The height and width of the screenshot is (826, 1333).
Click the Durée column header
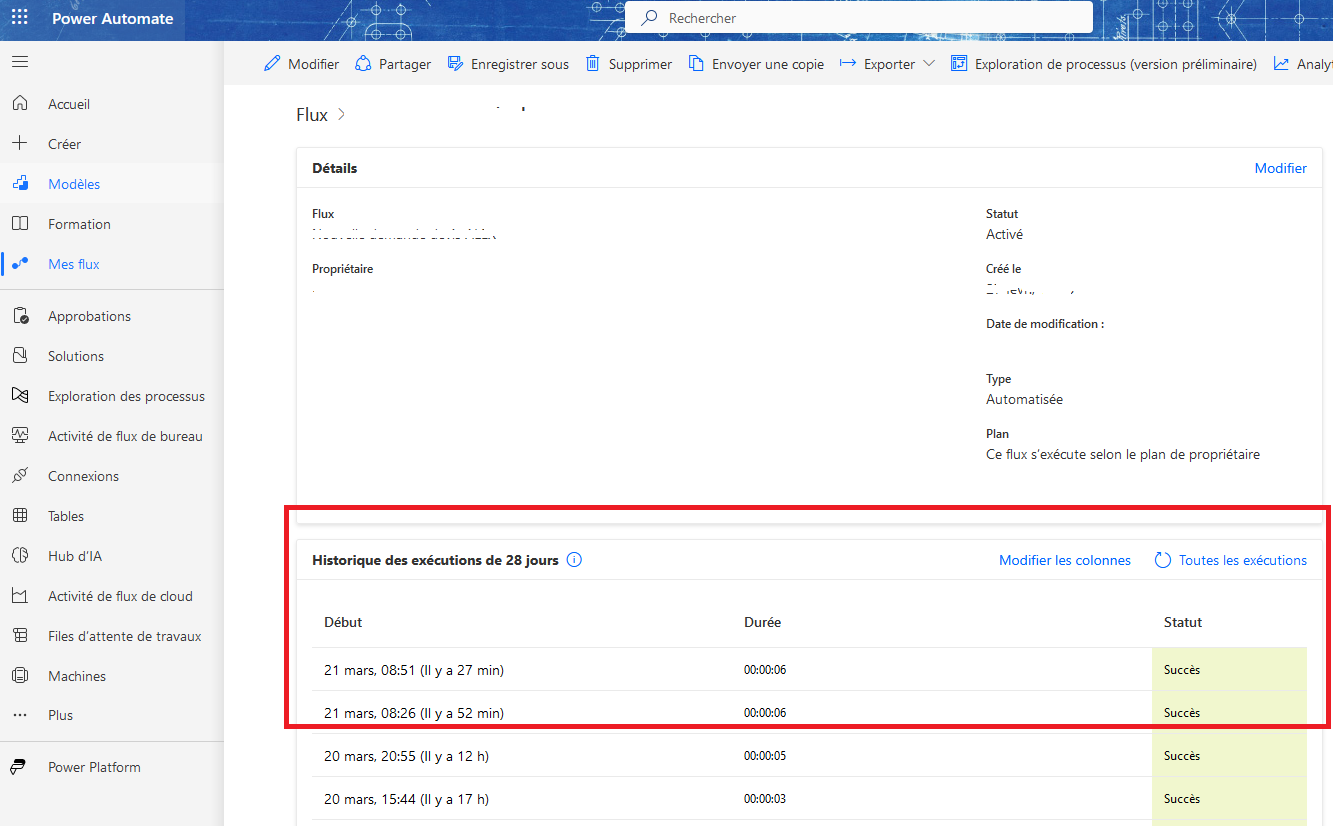[x=762, y=622]
